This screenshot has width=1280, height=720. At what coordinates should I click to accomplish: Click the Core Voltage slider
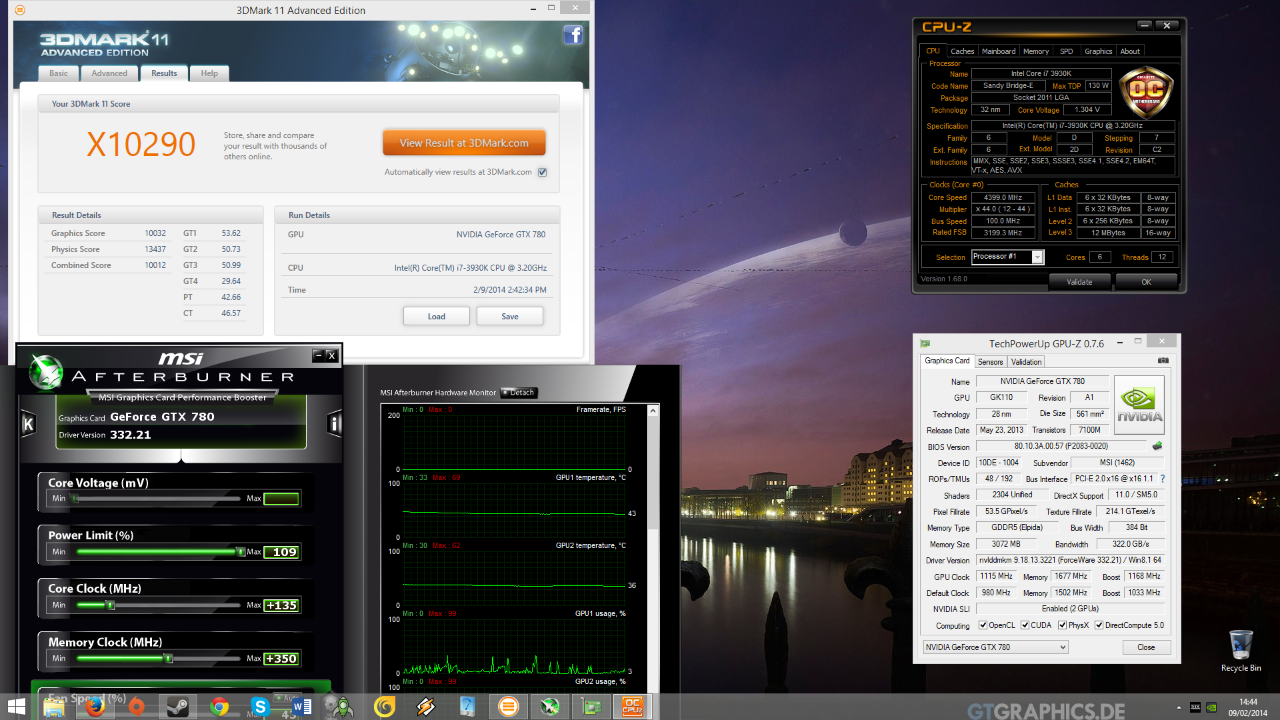pos(156,498)
